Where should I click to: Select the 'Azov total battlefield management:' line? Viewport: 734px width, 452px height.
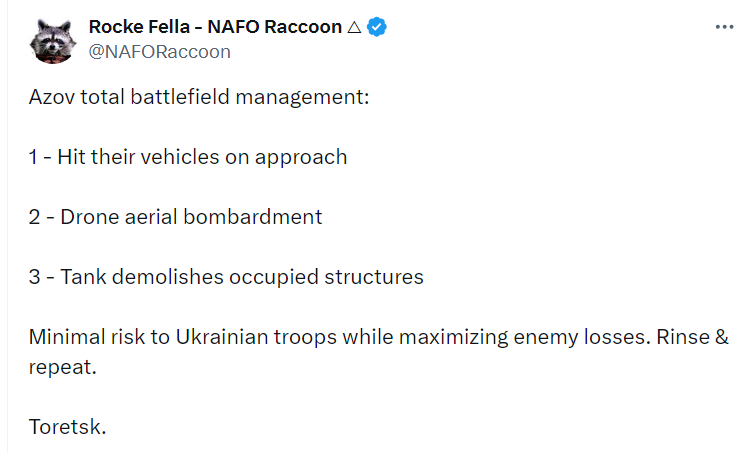pos(199,97)
